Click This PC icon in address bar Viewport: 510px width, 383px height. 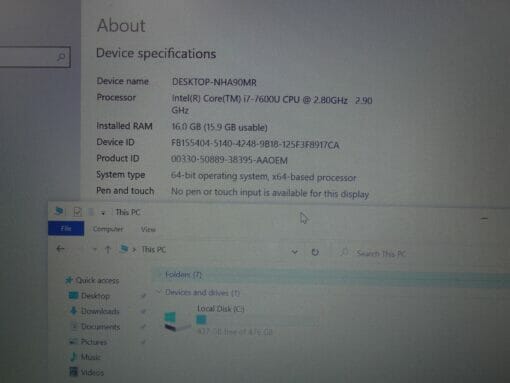(x=124, y=249)
